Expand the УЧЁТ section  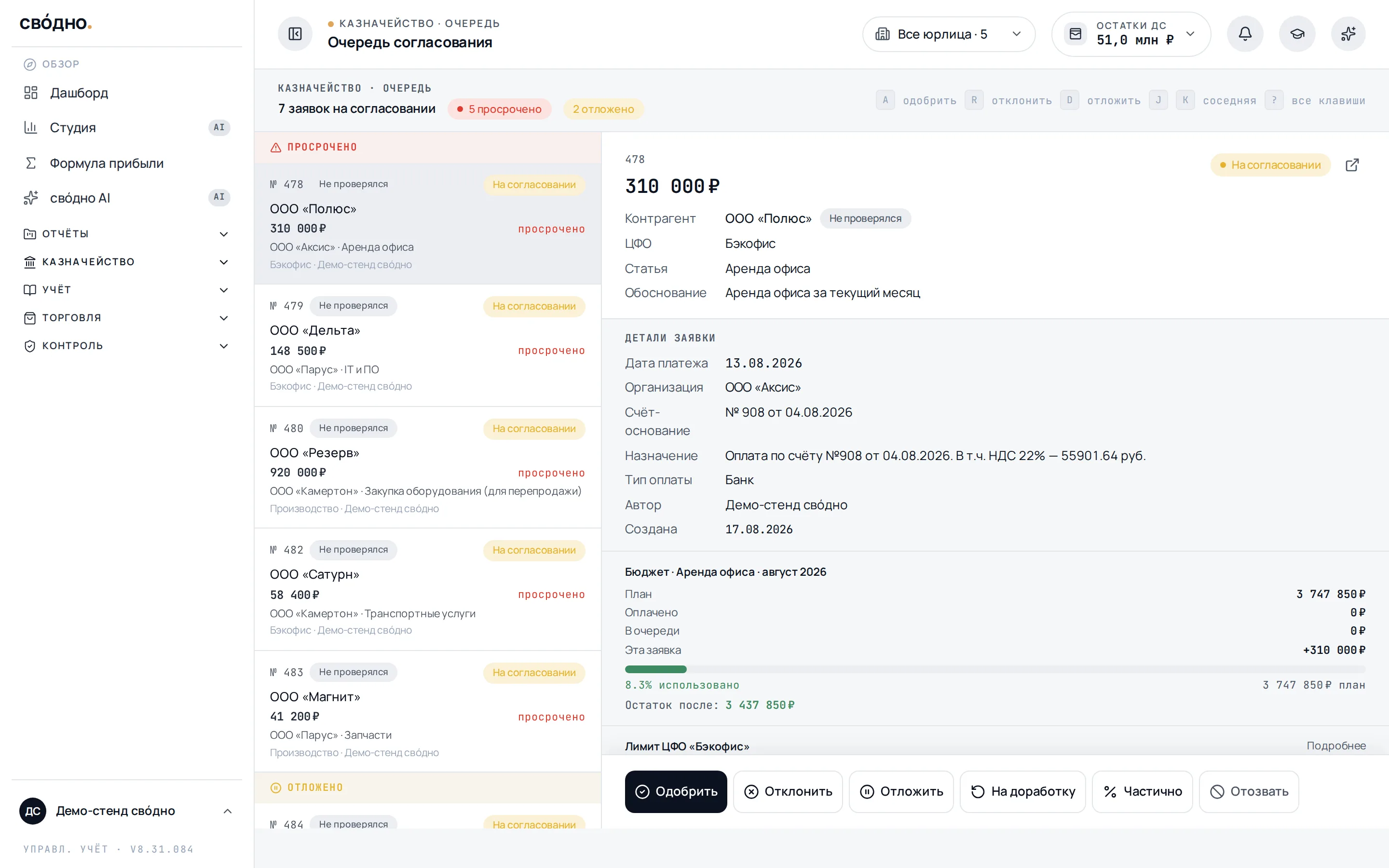(x=126, y=290)
